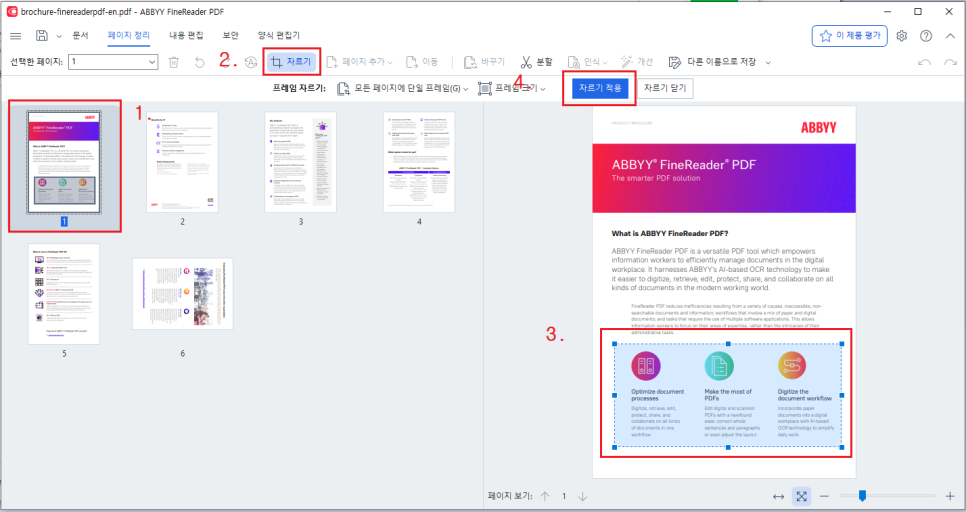
Task: Click the 프레임 자르기: label
Action: pyautogui.click(x=299, y=89)
